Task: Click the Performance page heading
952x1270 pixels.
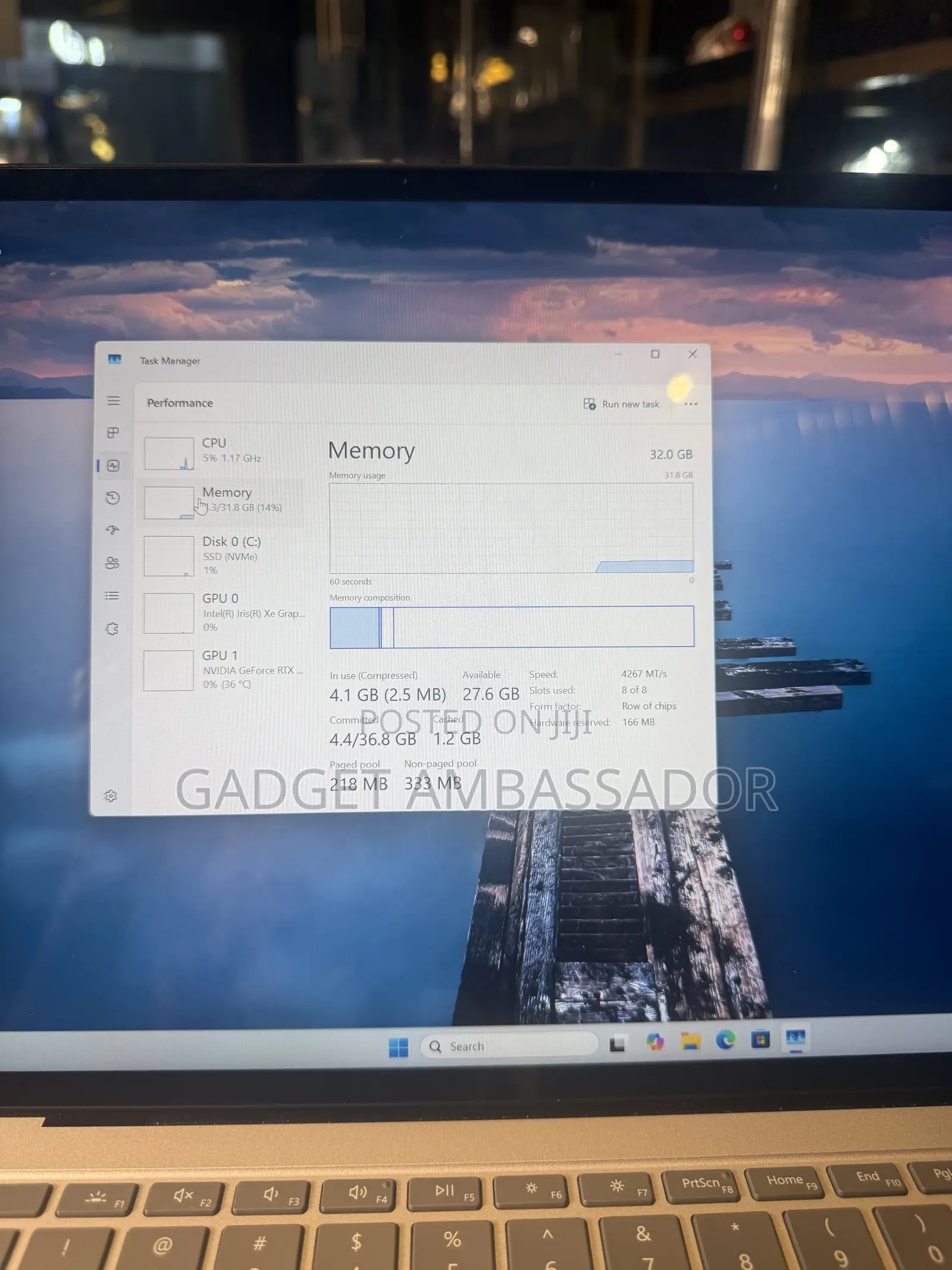Action: coord(180,403)
